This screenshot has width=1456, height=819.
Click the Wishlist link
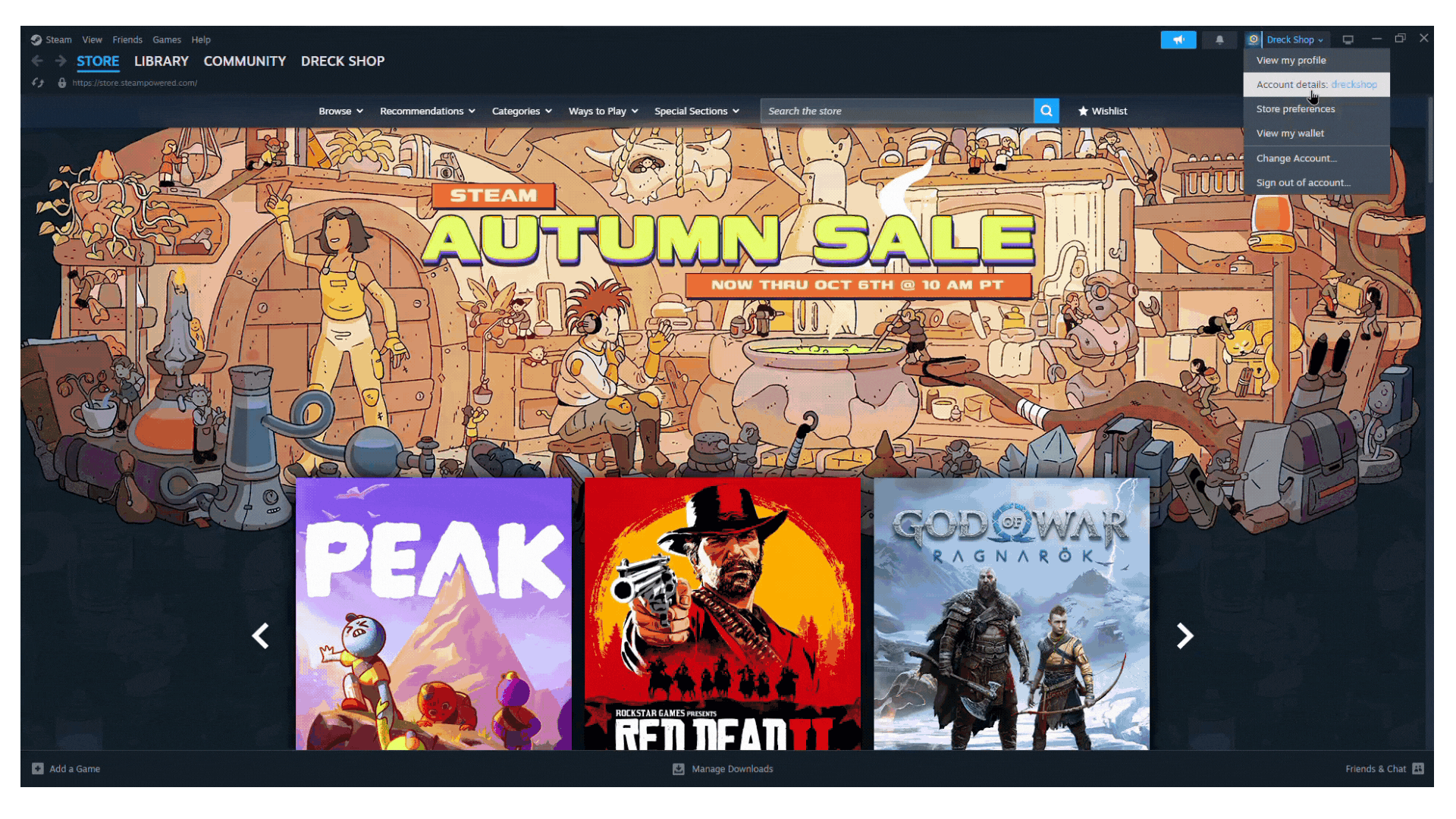[x=1103, y=111]
